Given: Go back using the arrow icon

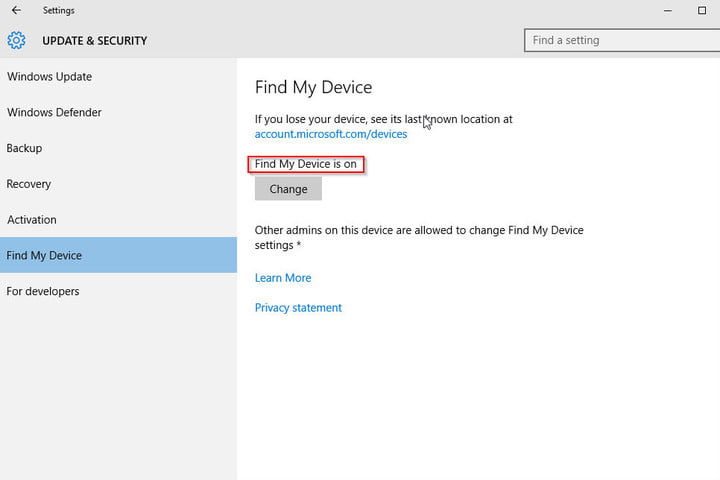Looking at the screenshot, I should (16, 10).
